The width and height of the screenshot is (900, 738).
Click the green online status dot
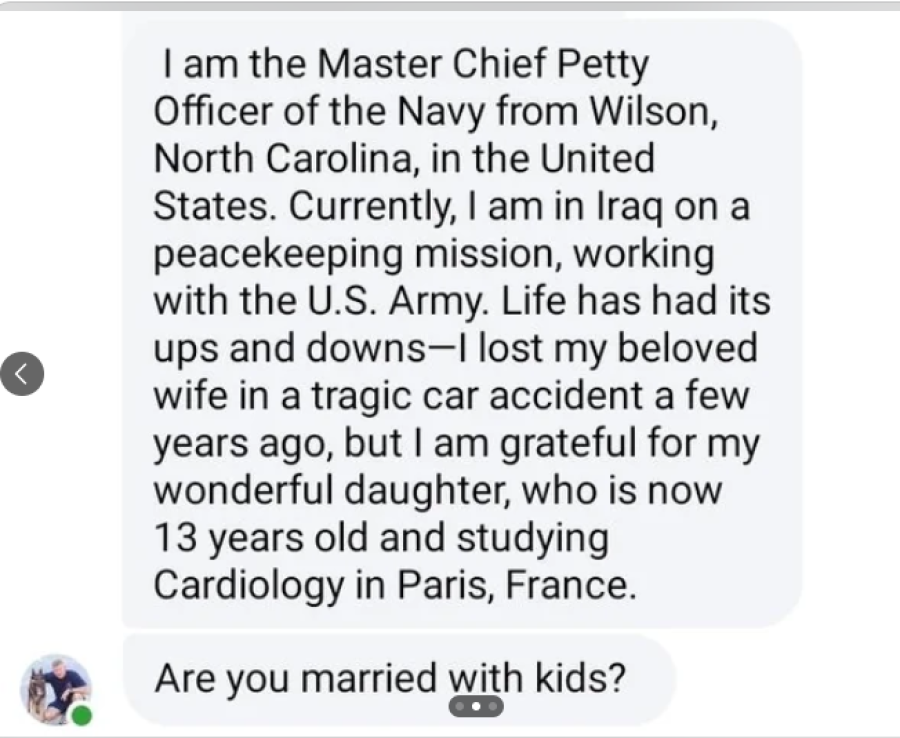[x=80, y=714]
